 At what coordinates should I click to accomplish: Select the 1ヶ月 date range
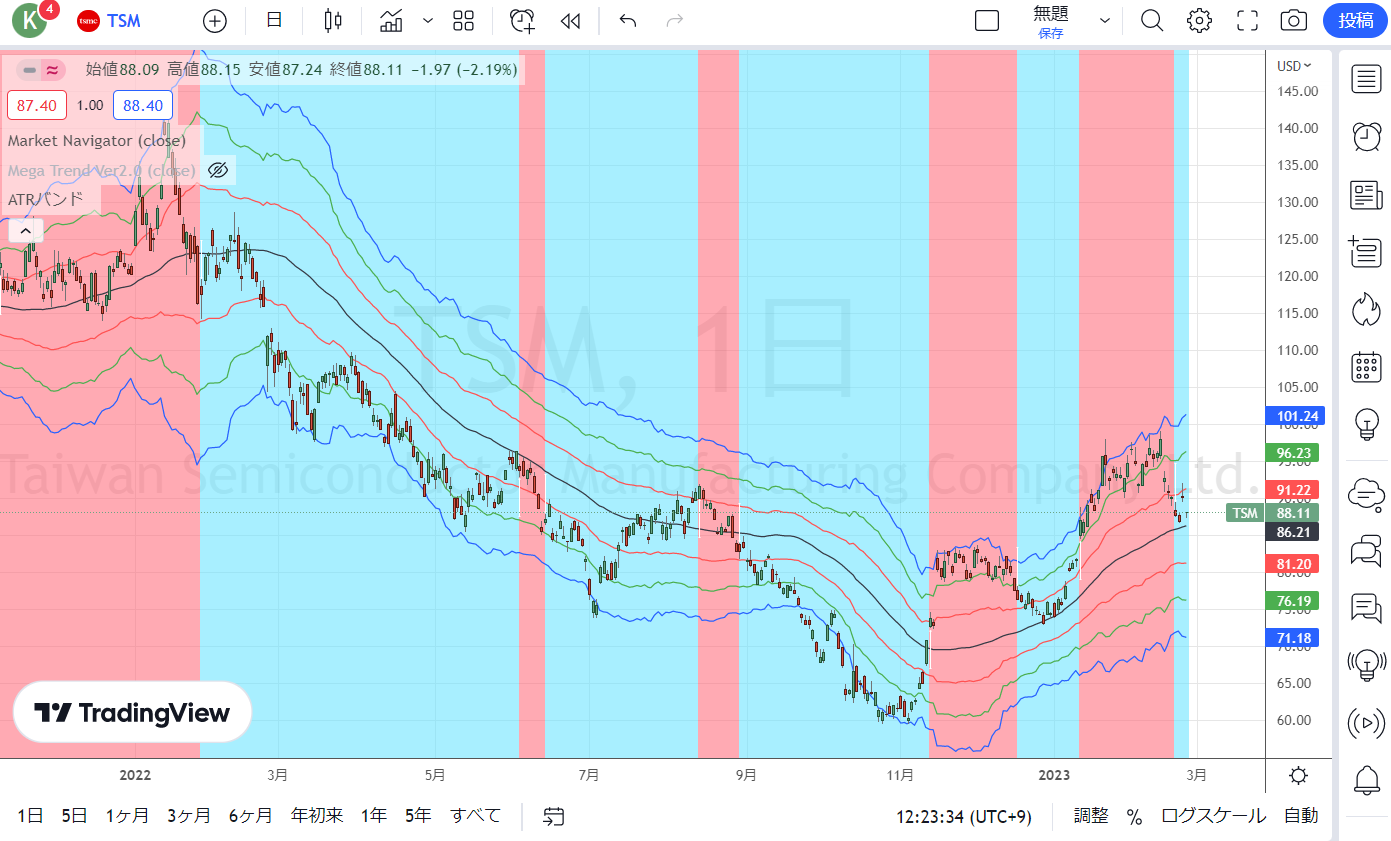click(x=127, y=816)
